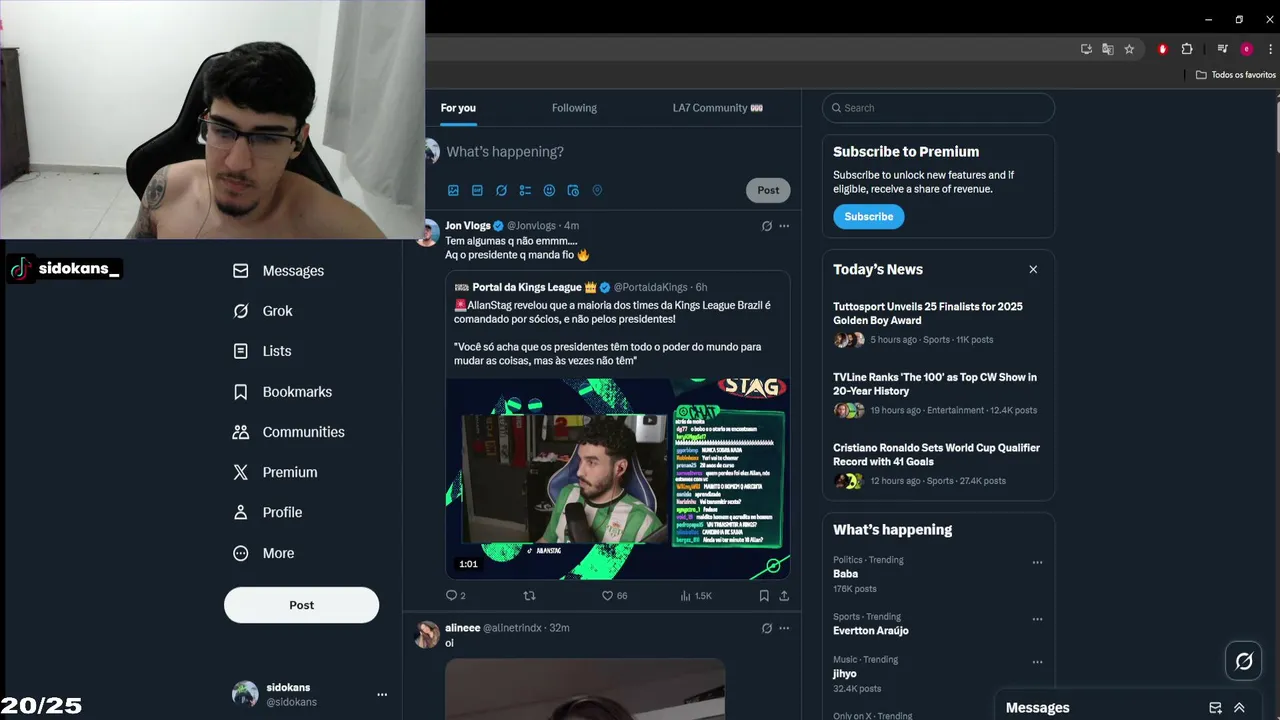The image size is (1280, 720).
Task: Add a poll to the post
Action: pos(525,190)
